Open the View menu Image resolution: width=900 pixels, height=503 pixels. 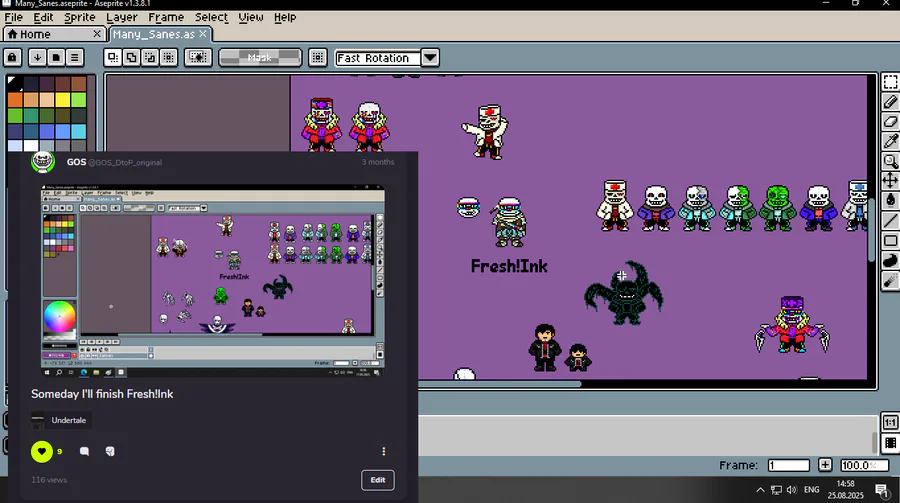pos(251,17)
